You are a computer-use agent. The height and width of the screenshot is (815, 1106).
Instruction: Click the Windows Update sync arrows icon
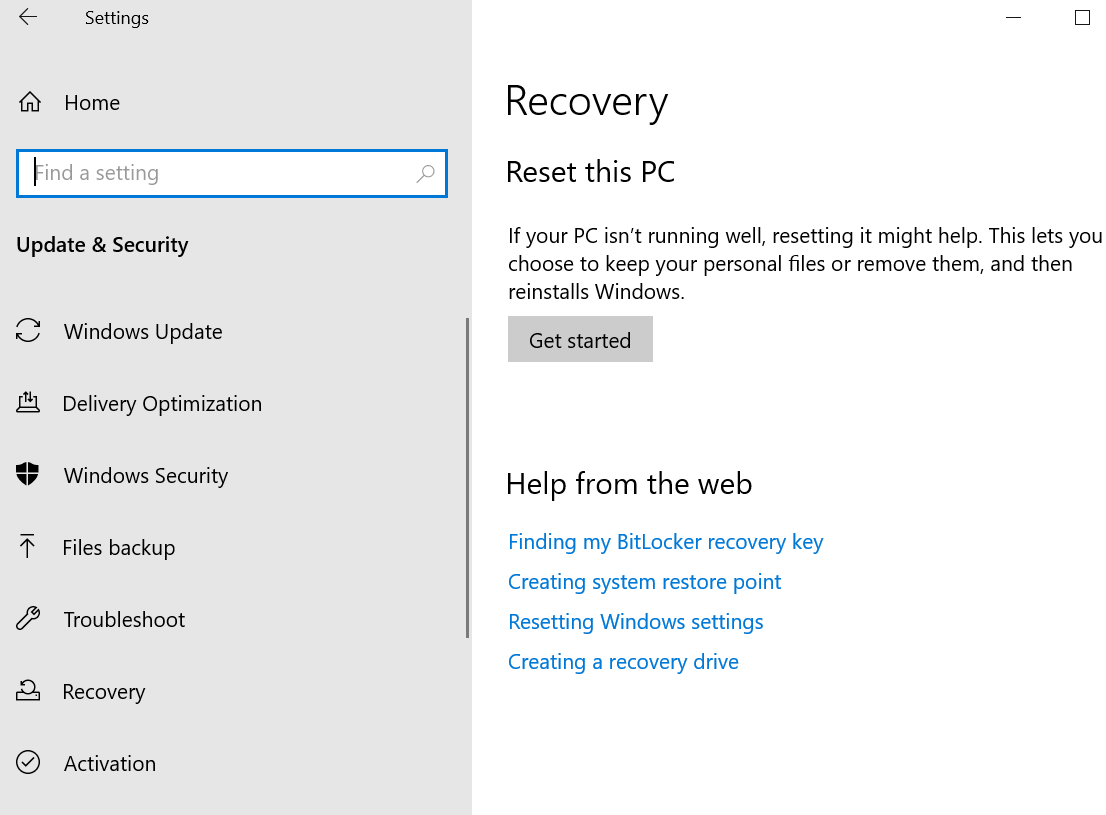coord(28,330)
